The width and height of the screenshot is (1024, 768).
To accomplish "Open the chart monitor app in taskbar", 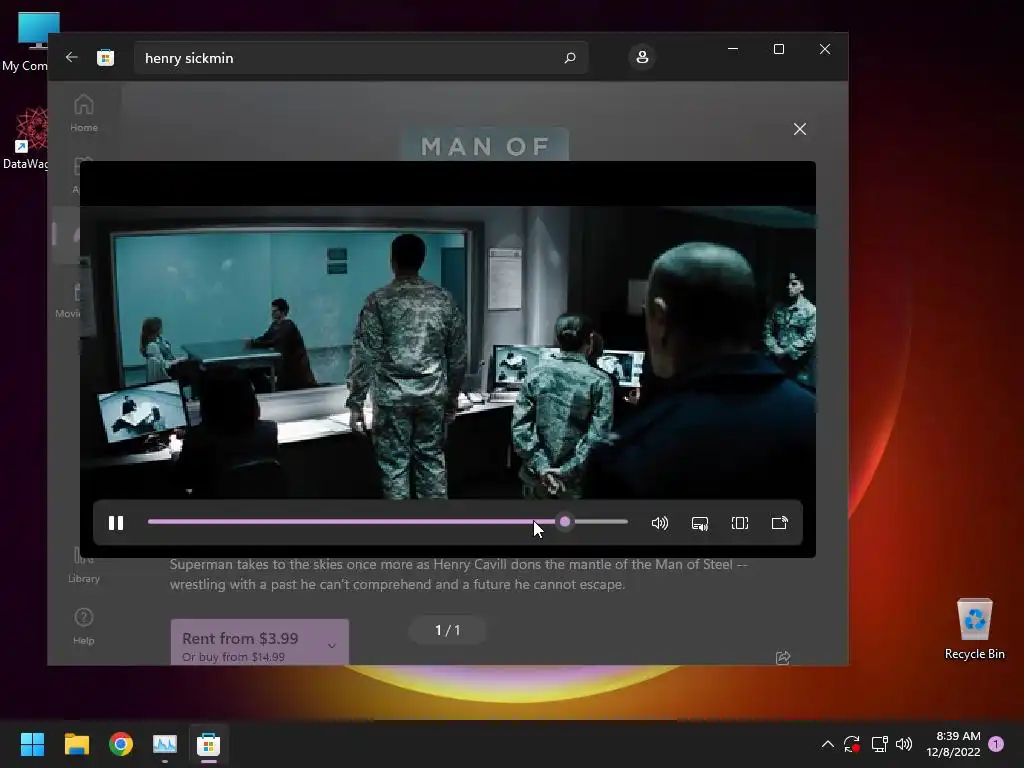I will (x=165, y=744).
